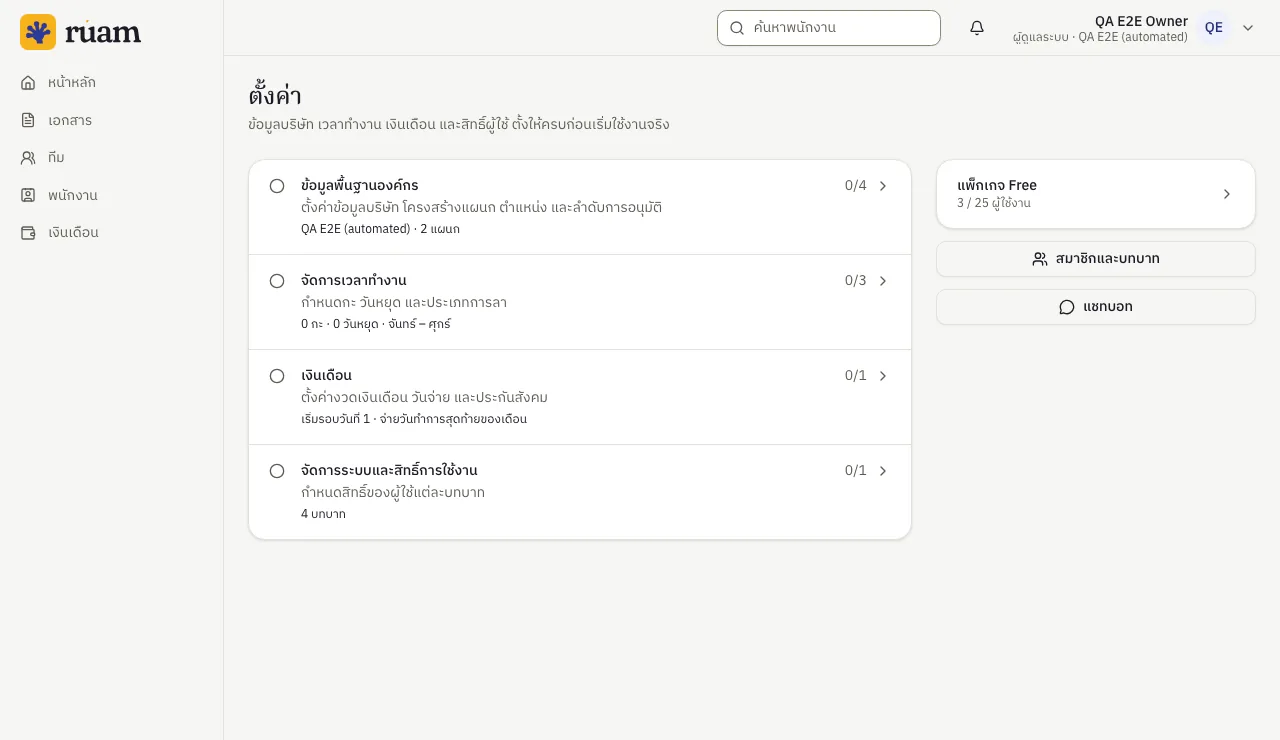The width and height of the screenshot is (1280, 740).
Task: Click the QE user avatar
Action: (x=1214, y=28)
